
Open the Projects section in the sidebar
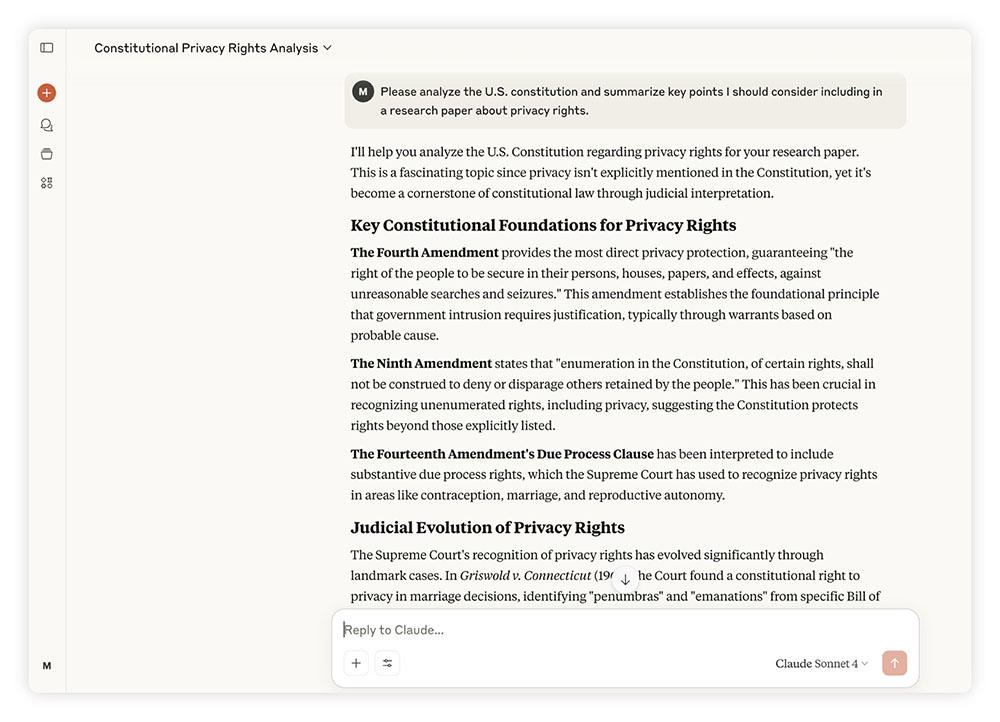tap(46, 153)
